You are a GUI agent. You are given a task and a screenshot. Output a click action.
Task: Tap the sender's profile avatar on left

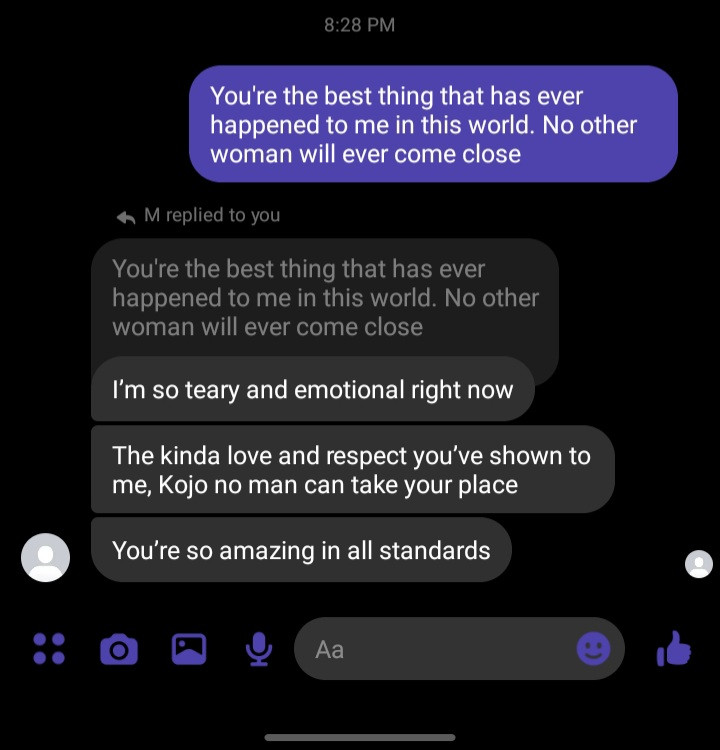(45, 557)
